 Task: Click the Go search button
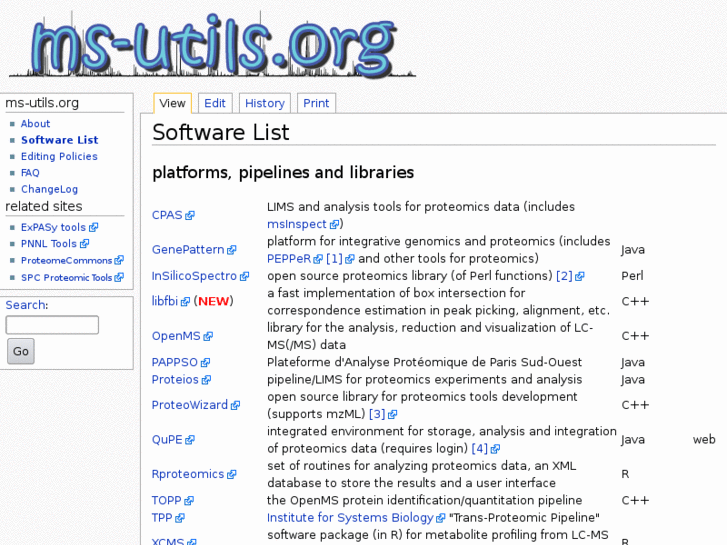pyautogui.click(x=21, y=351)
